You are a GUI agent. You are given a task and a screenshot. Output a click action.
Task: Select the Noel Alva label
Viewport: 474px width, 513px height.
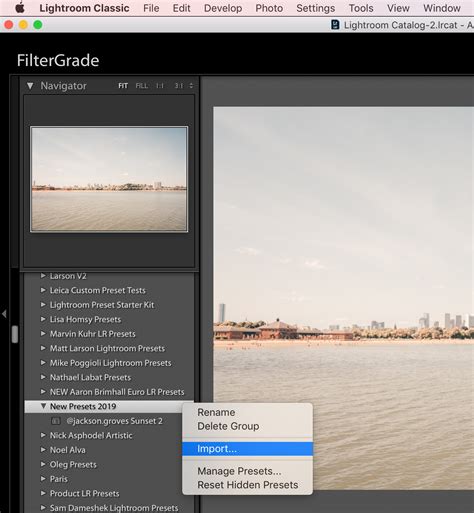[x=68, y=450]
